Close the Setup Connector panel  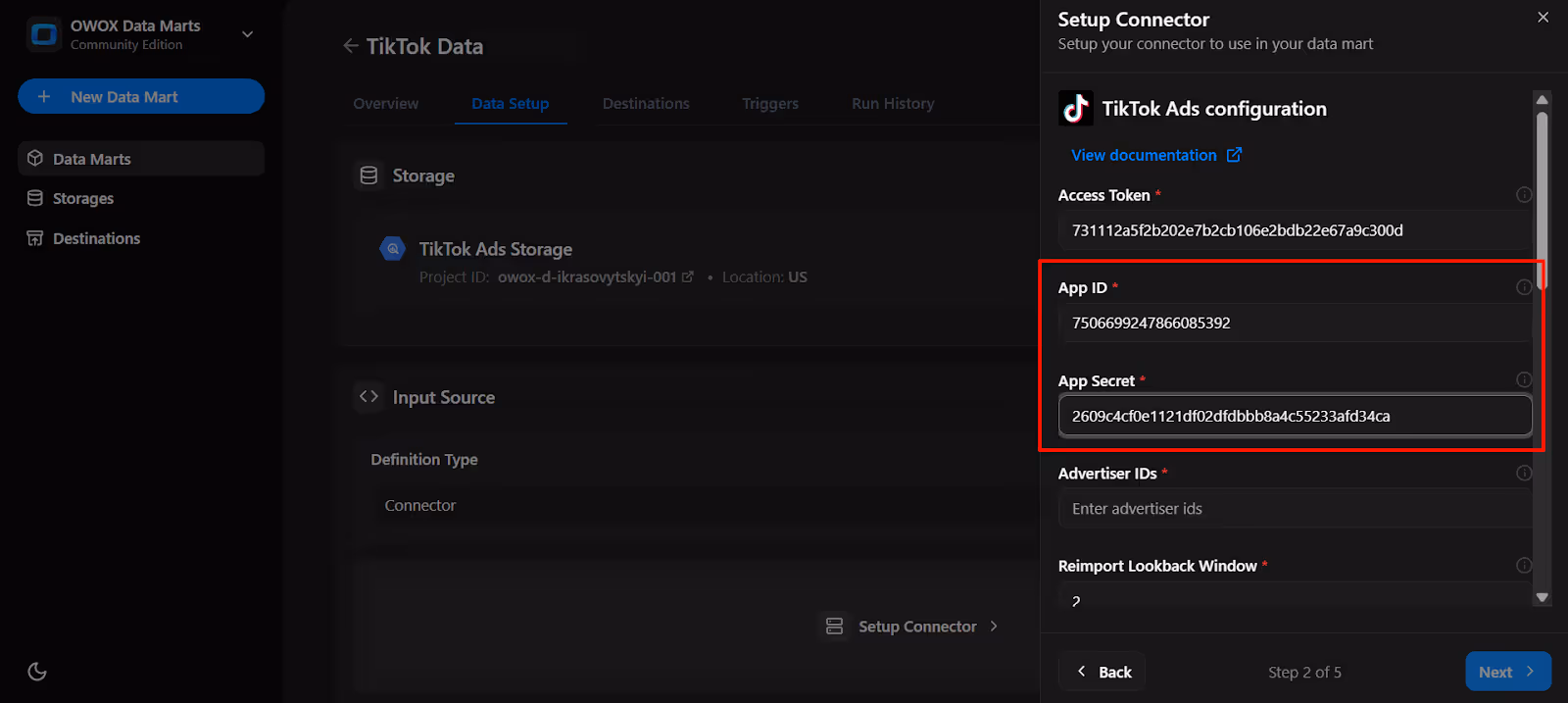coord(1543,17)
